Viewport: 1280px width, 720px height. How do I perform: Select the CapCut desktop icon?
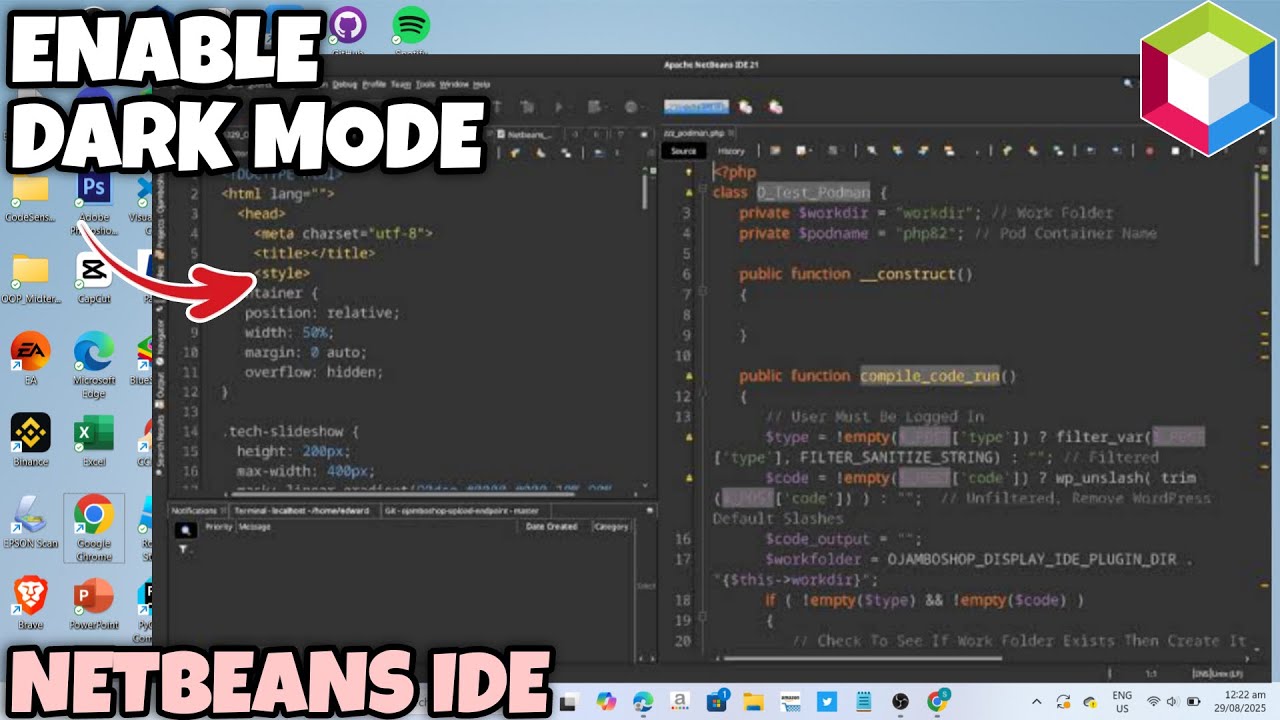point(94,277)
